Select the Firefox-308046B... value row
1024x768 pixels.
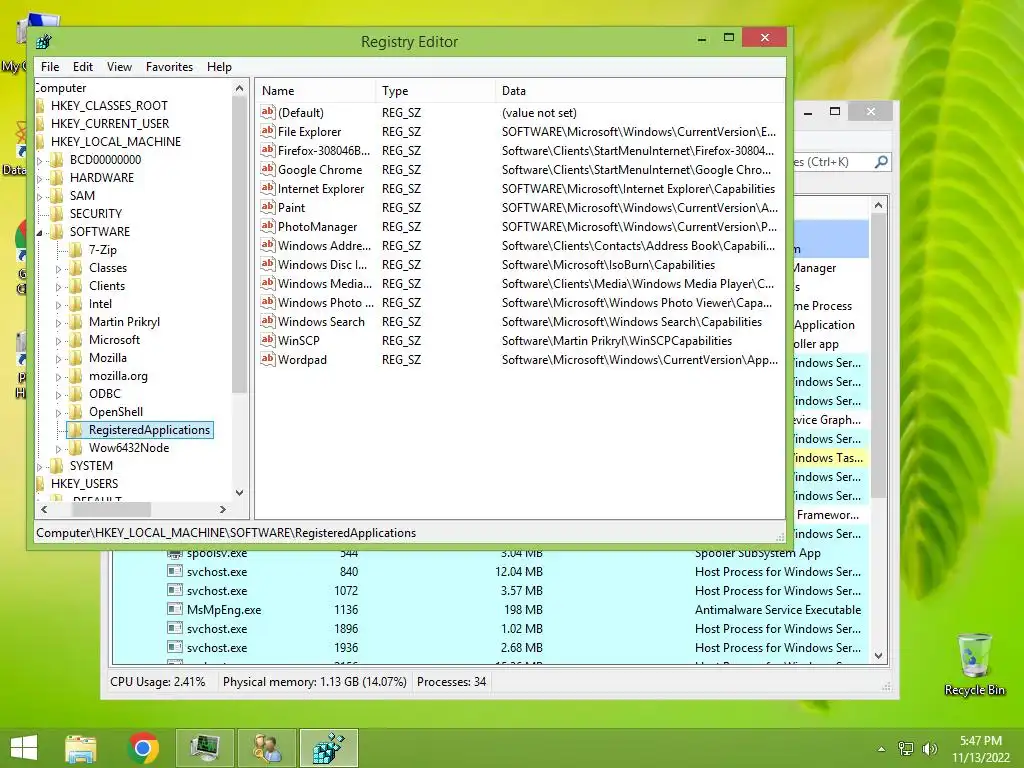tap(519, 150)
